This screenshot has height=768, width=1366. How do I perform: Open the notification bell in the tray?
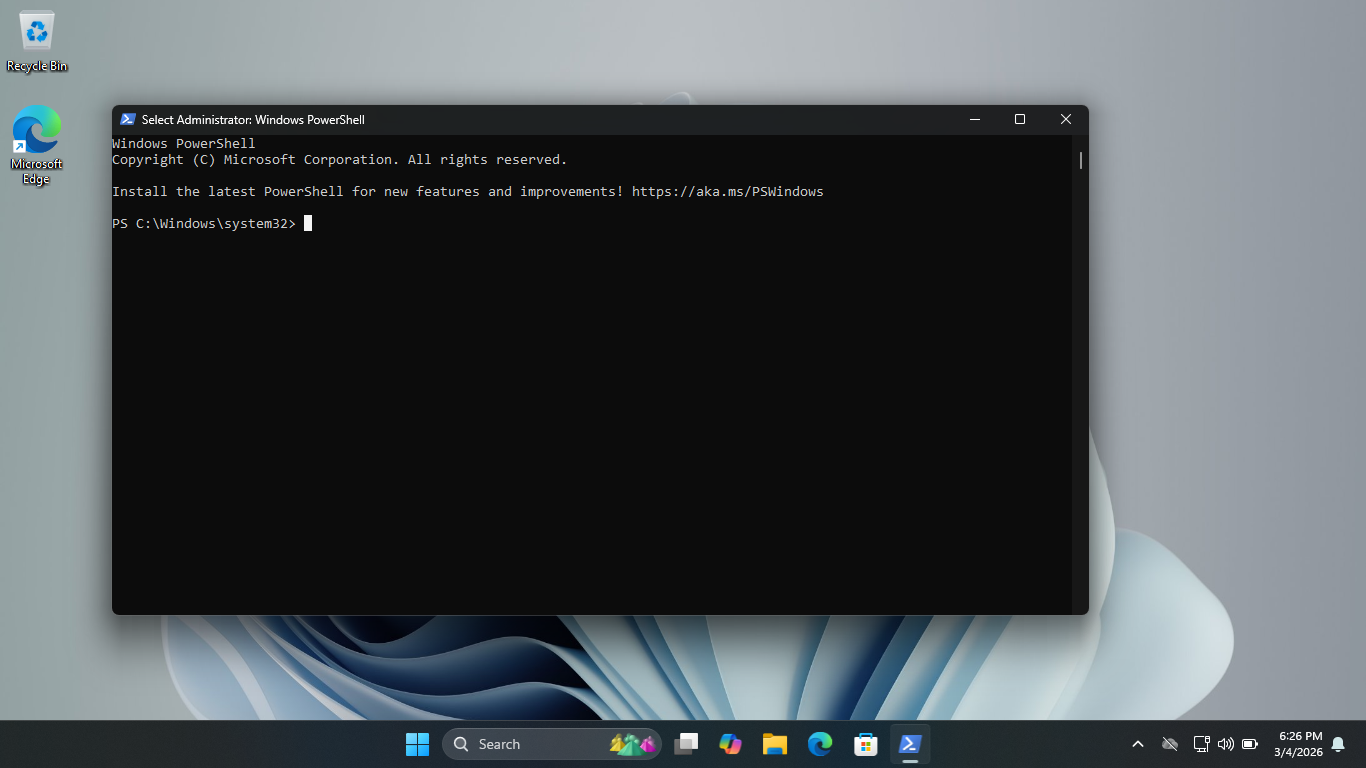click(1338, 744)
